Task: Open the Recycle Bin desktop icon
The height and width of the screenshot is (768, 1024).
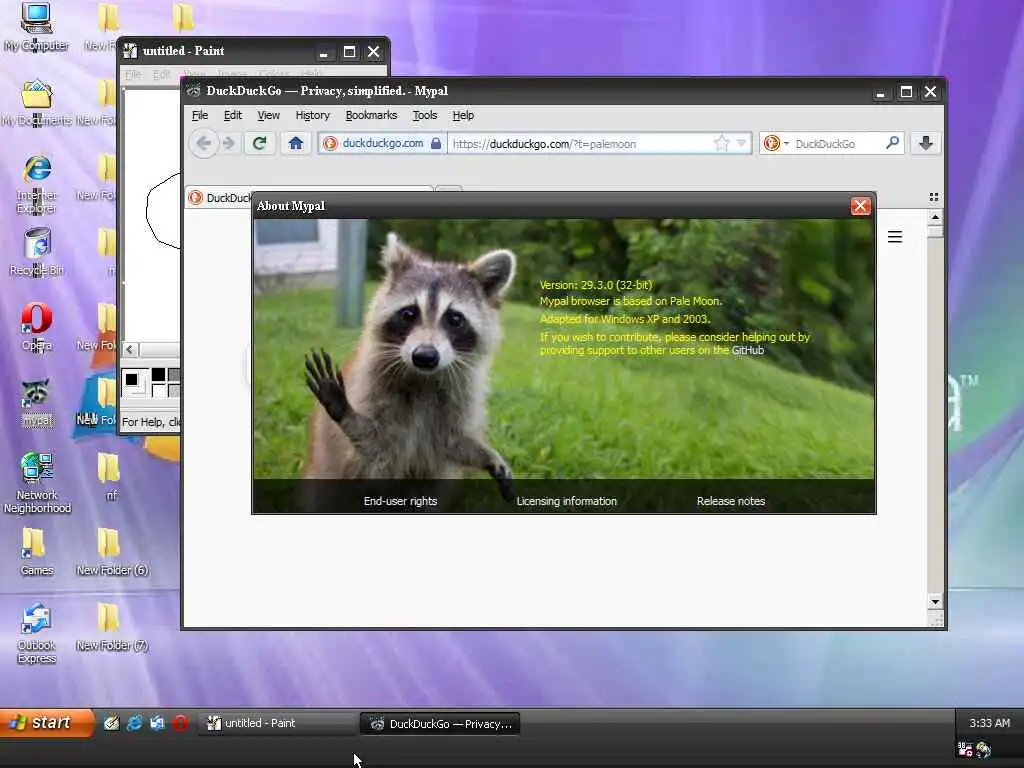Action: click(x=37, y=252)
